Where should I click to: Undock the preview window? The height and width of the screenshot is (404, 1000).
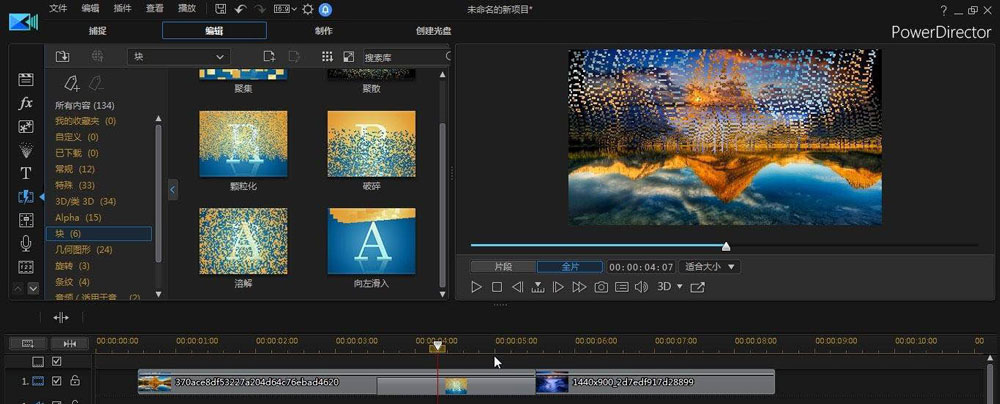pos(698,287)
